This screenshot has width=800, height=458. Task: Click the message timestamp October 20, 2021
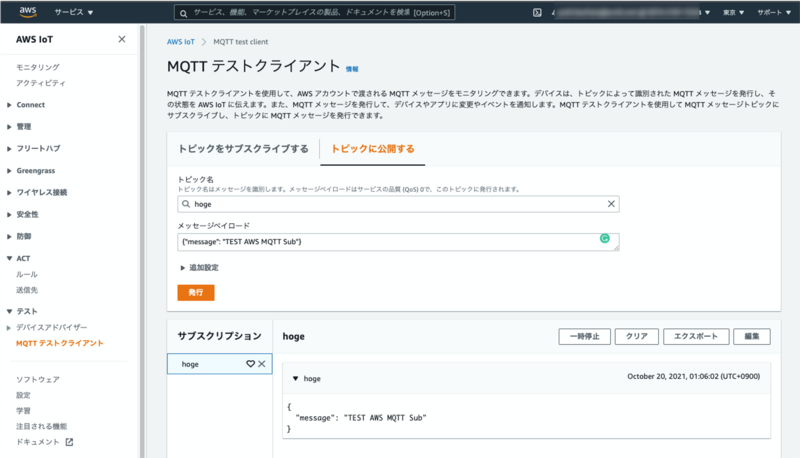click(x=693, y=376)
